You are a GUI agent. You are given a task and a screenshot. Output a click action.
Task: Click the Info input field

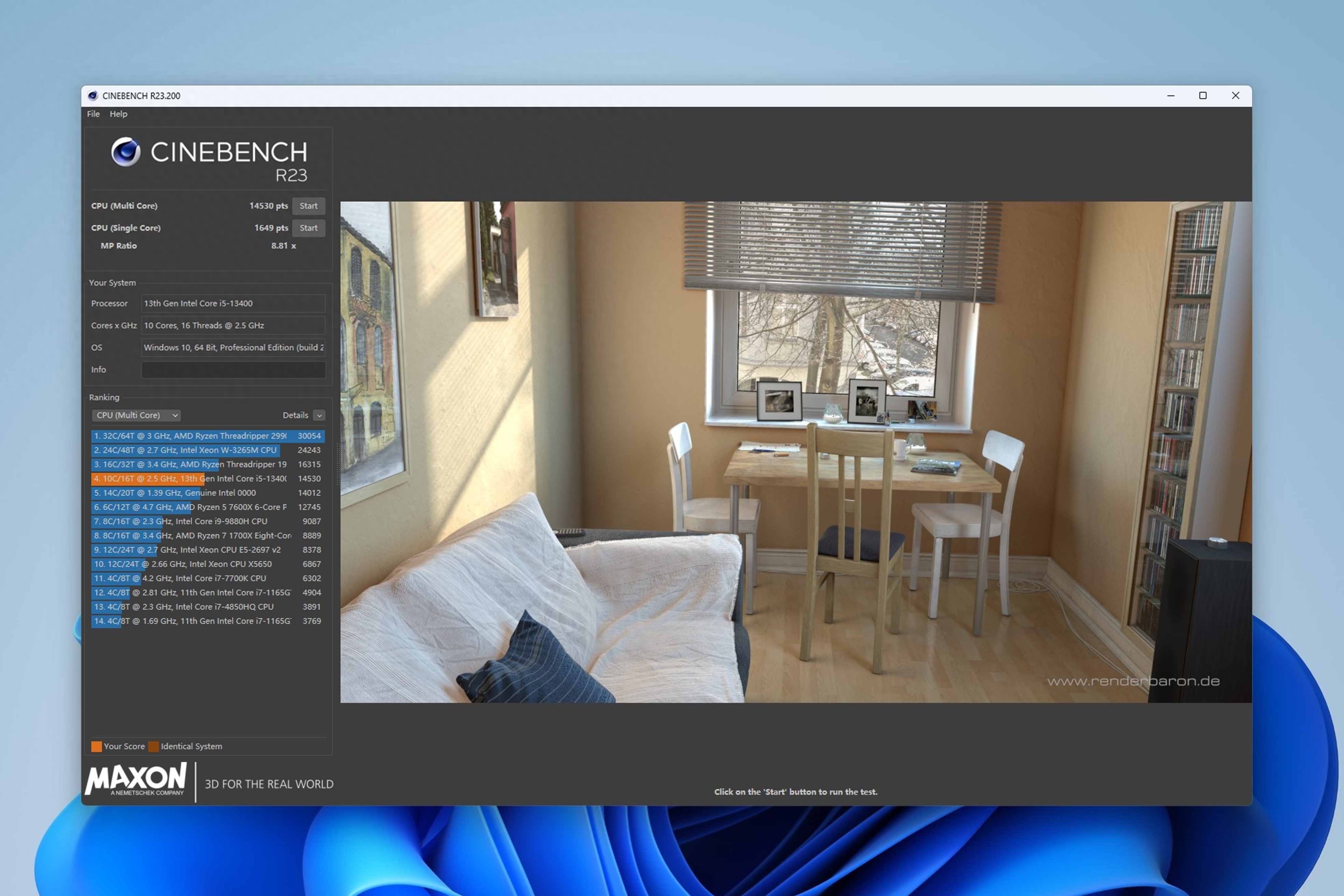click(x=233, y=370)
